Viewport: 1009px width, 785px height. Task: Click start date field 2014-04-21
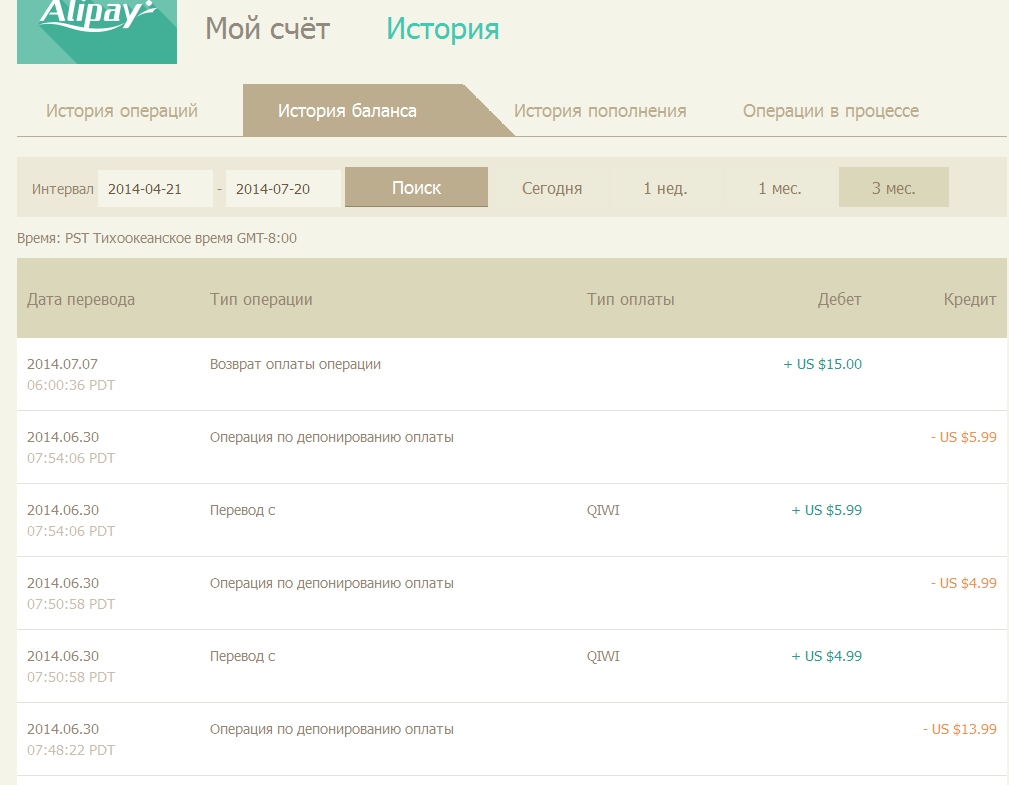pos(155,189)
